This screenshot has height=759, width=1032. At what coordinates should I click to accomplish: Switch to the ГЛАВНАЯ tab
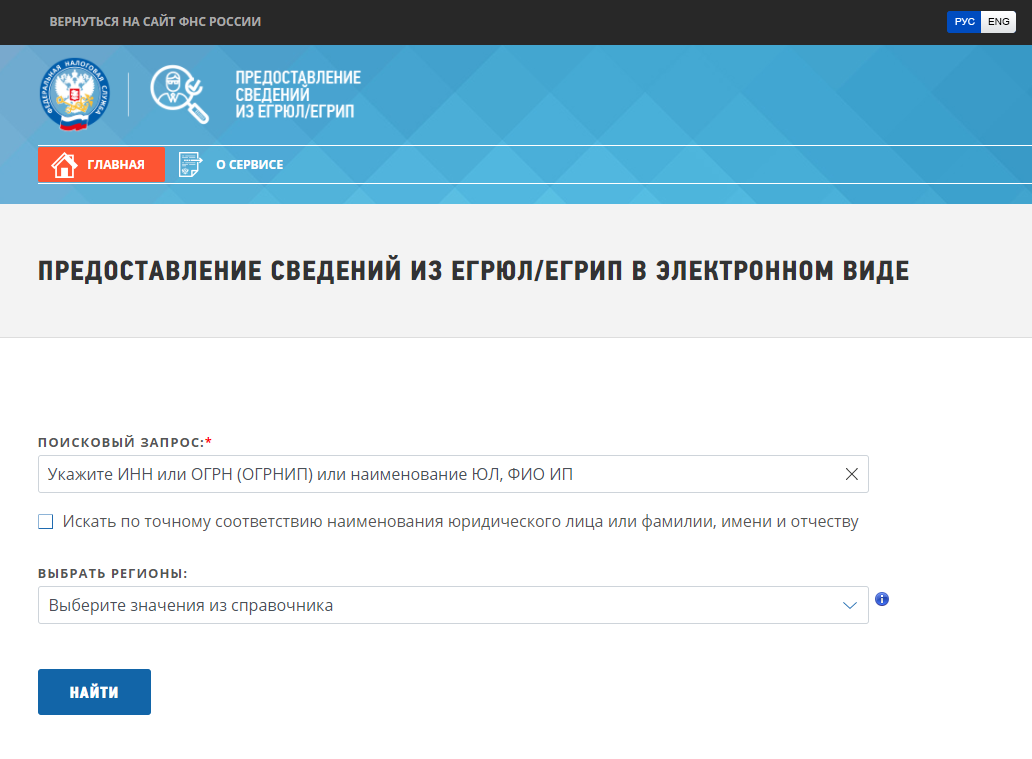101,164
